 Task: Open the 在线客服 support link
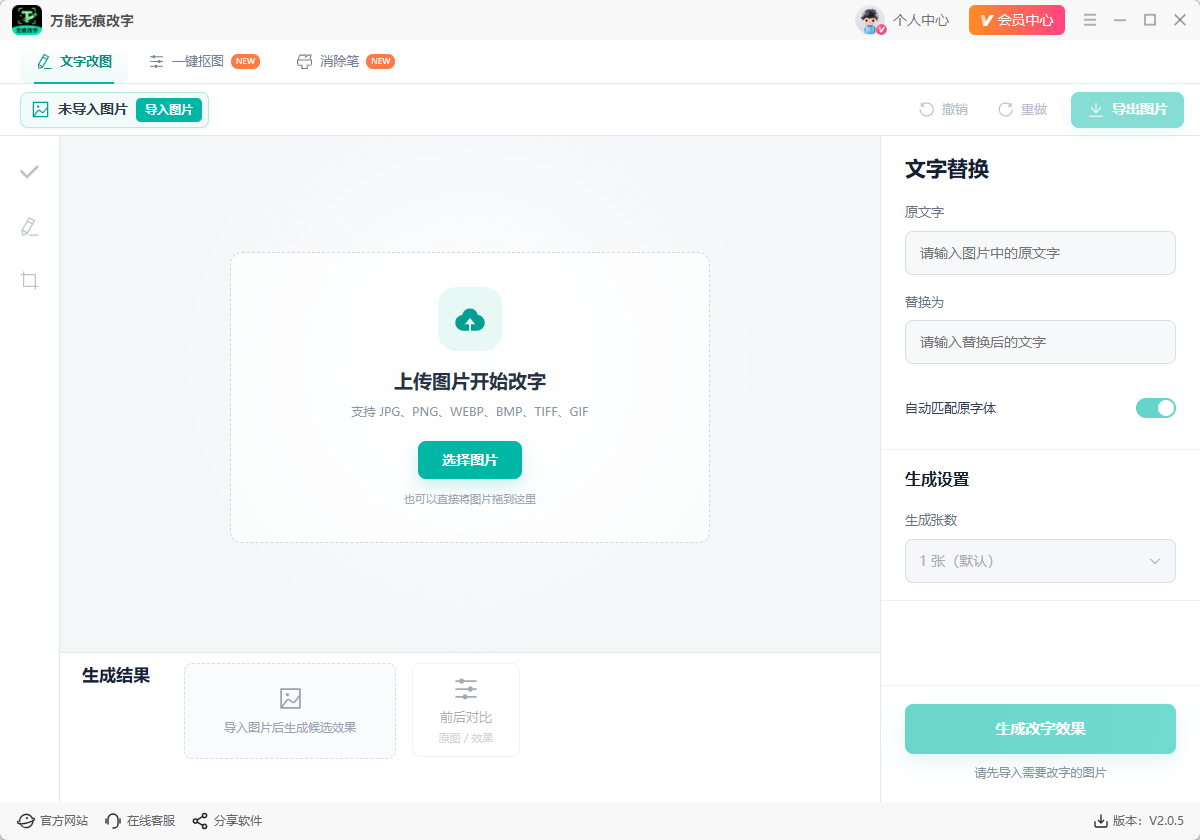pos(140,821)
